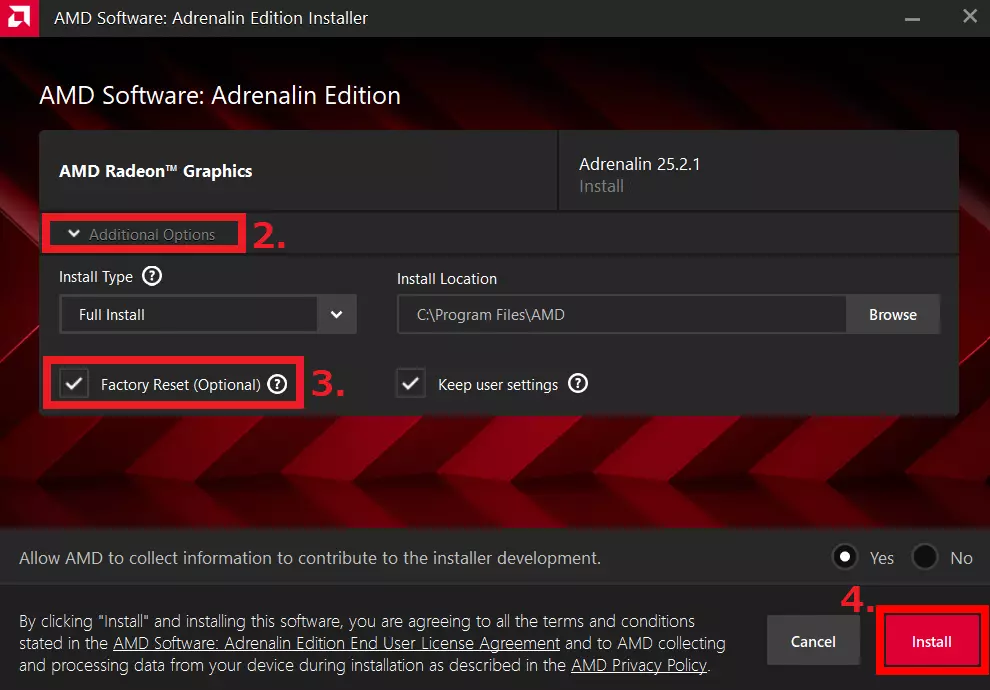The height and width of the screenshot is (690, 990).
Task: Collapse the Additional Options section
Action: click(142, 234)
